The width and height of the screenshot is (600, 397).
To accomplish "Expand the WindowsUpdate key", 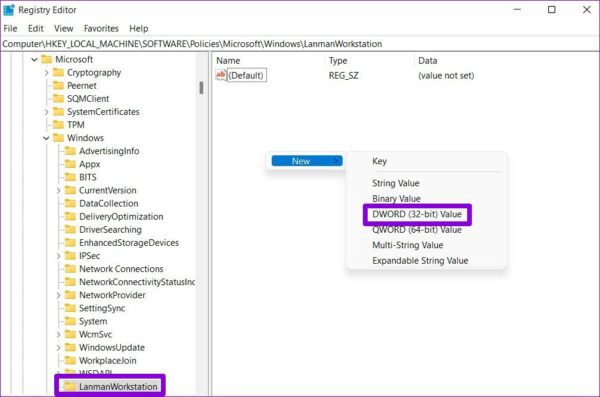I will pyautogui.click(x=59, y=348).
